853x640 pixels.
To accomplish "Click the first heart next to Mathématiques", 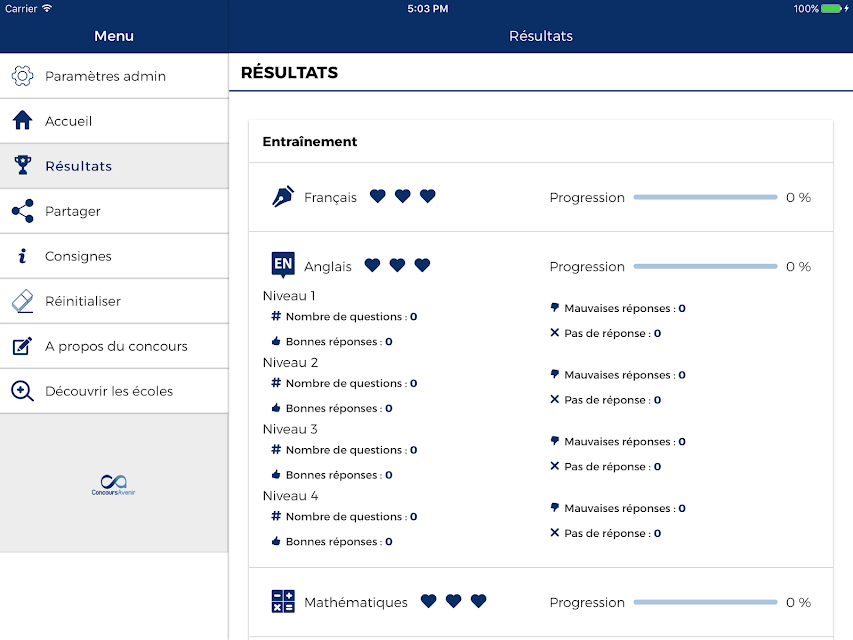I will (x=429, y=601).
